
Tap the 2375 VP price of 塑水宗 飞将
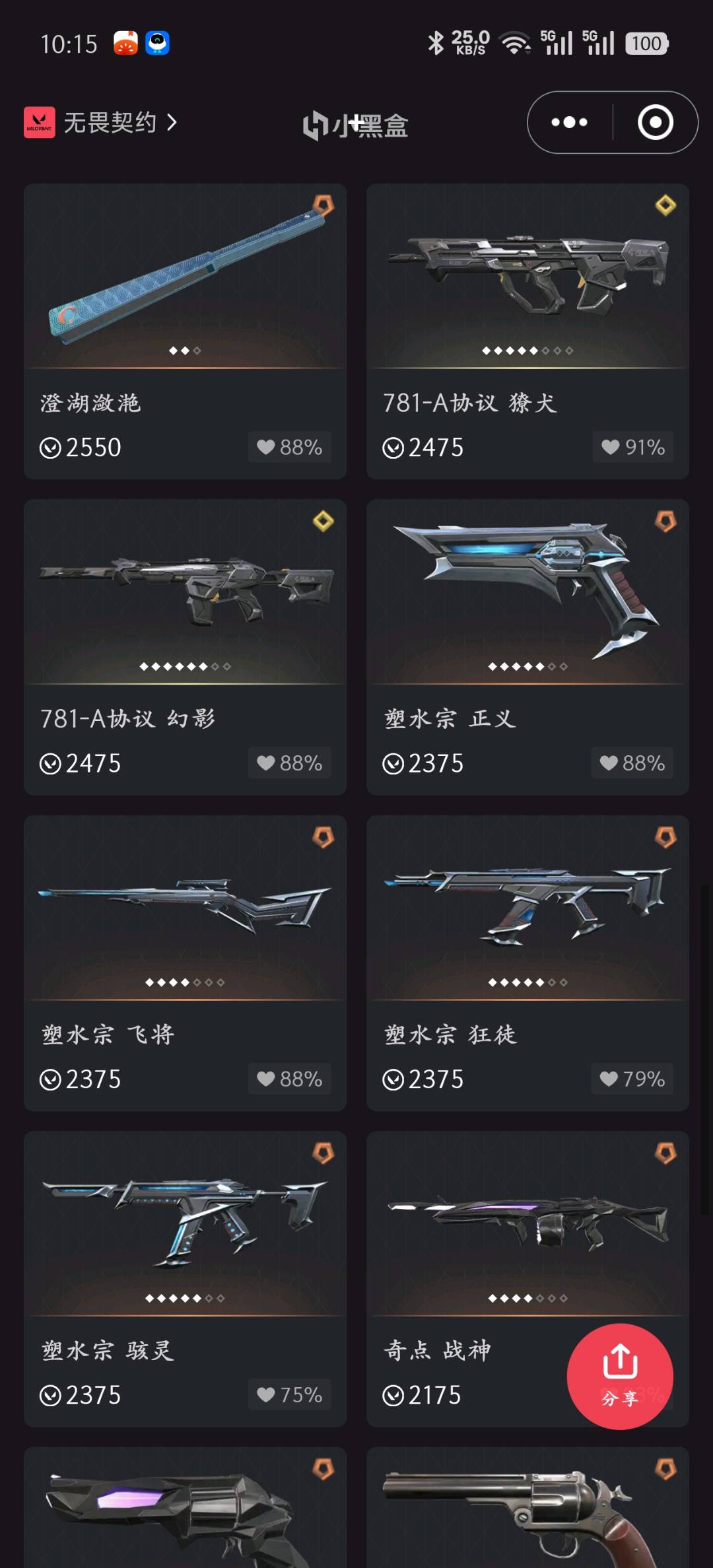click(81, 1079)
